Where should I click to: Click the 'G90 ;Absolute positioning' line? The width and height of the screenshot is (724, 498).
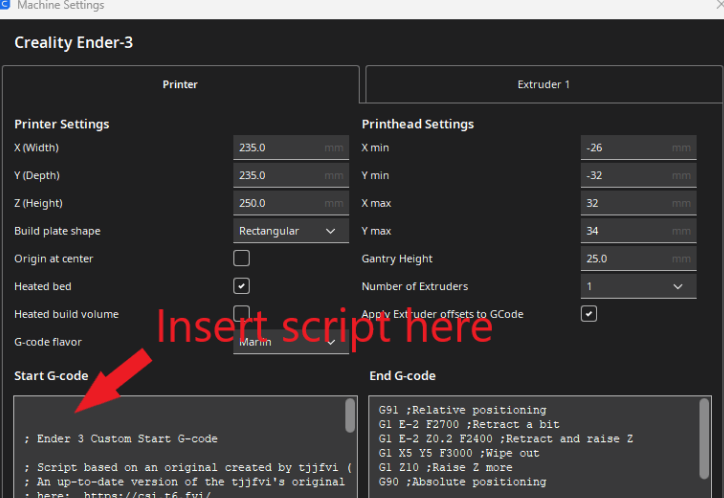point(462,481)
